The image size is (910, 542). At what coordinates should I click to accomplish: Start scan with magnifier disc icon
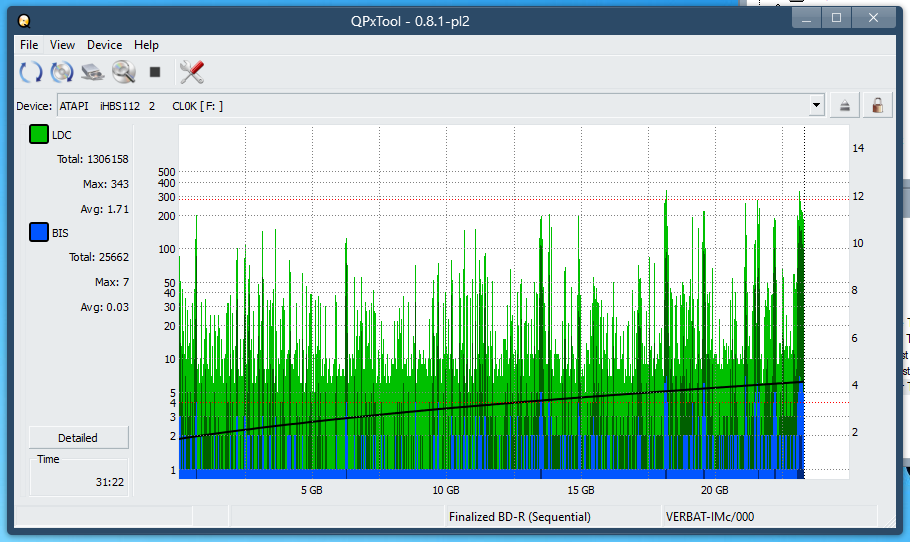(x=124, y=72)
